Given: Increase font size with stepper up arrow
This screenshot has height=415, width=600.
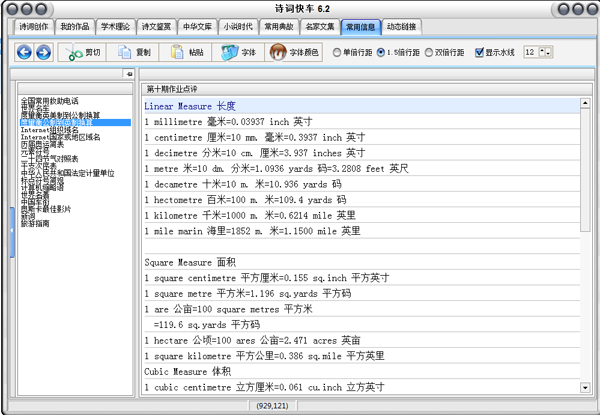Looking at the screenshot, I should [542, 52].
